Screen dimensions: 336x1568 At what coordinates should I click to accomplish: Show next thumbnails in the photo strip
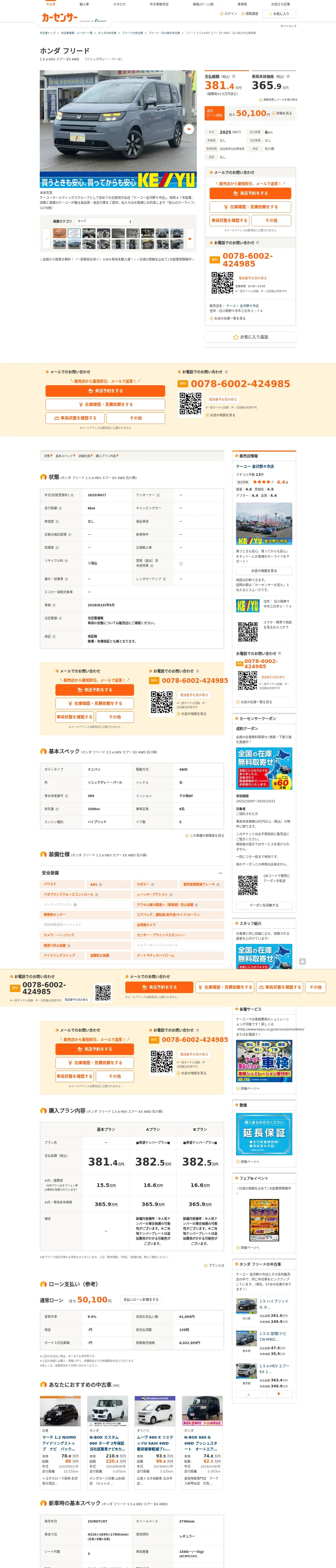pos(190,239)
